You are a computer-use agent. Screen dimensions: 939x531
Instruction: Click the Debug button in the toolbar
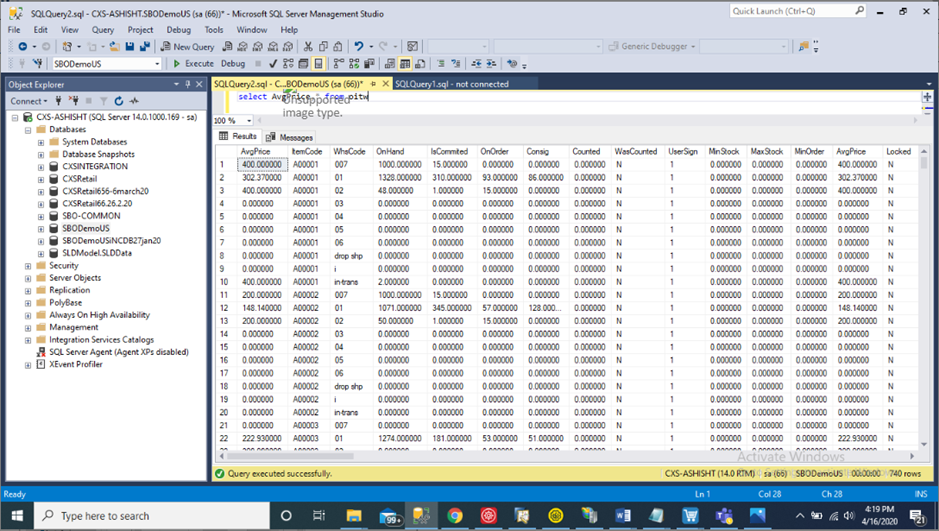point(233,63)
